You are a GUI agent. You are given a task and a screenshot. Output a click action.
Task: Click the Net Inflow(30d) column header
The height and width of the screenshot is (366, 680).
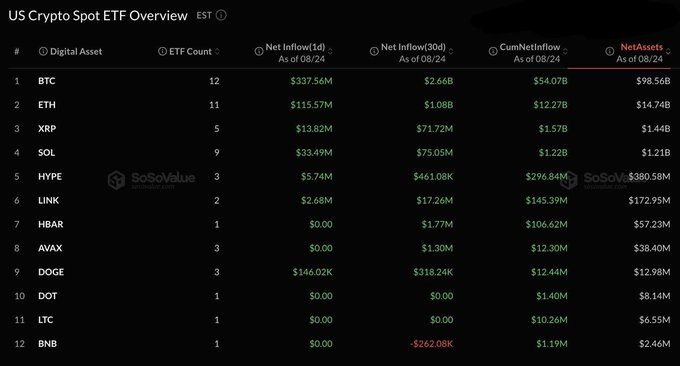coord(413,47)
